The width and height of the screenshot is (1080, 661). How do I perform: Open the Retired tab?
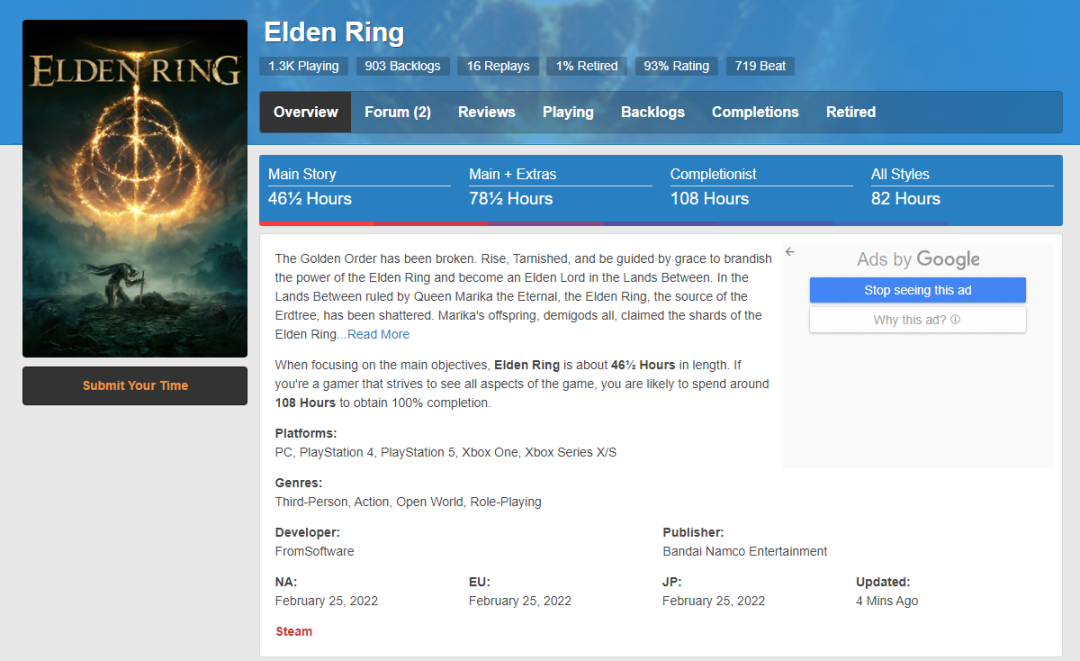(850, 112)
